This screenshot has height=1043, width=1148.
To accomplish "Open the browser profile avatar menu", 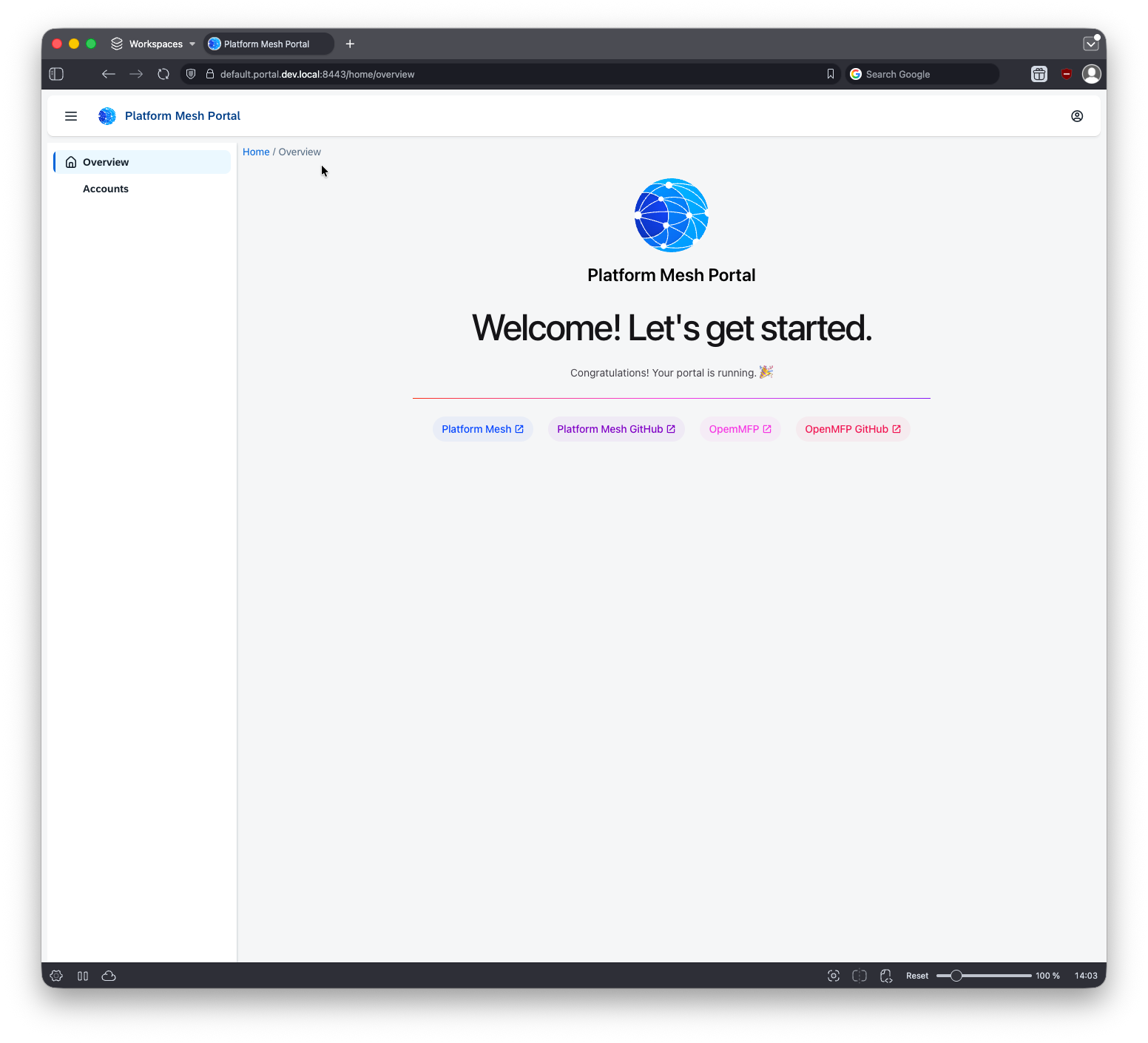I will pos(1092,74).
